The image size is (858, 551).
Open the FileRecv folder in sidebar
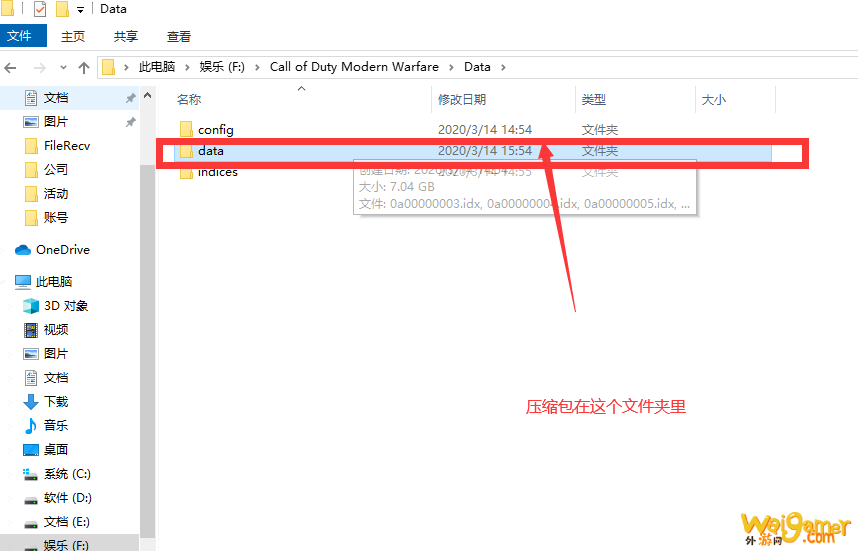(x=67, y=146)
